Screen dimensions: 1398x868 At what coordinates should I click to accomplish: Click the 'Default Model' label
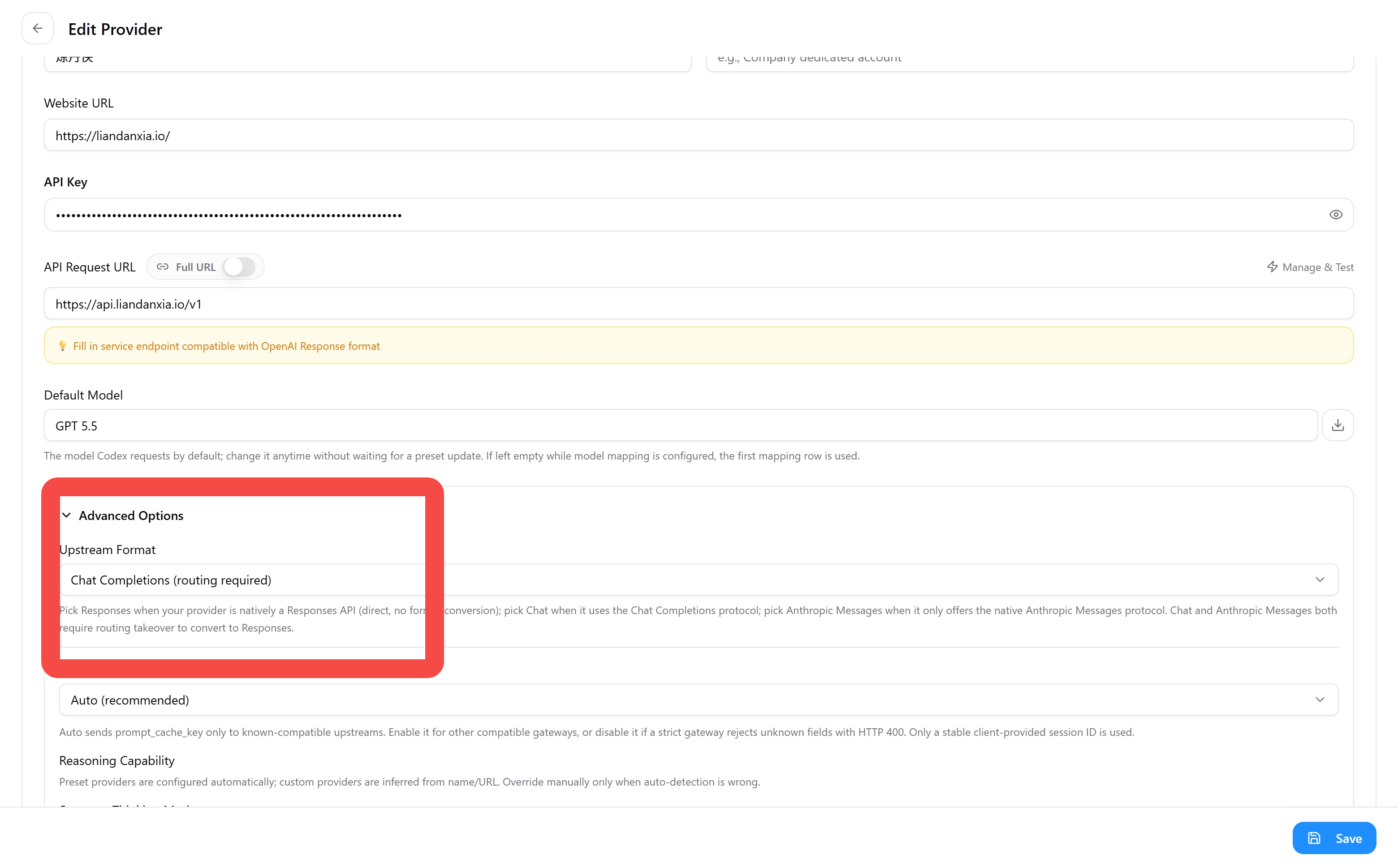(83, 395)
